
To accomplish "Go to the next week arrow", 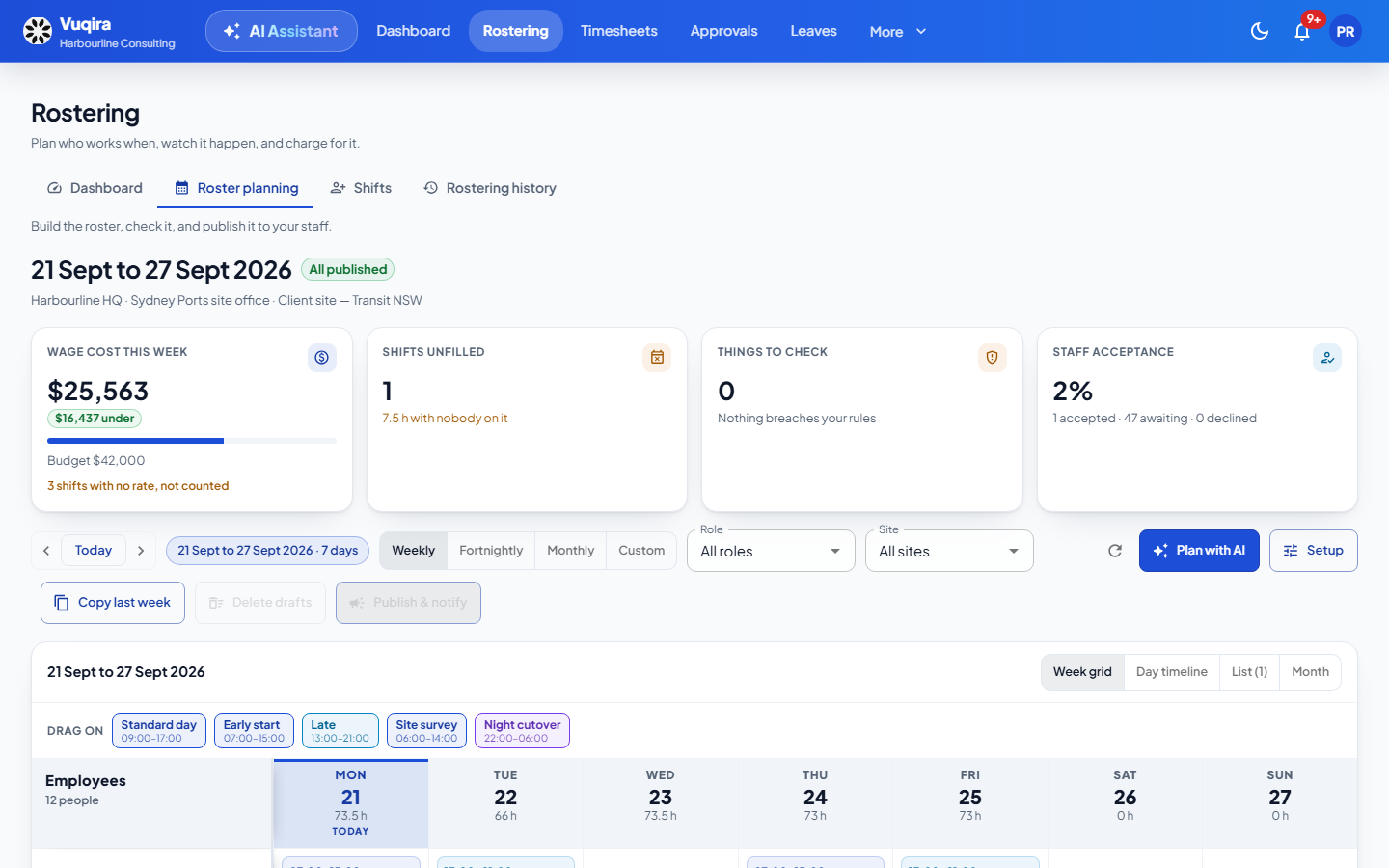I will coord(141,551).
